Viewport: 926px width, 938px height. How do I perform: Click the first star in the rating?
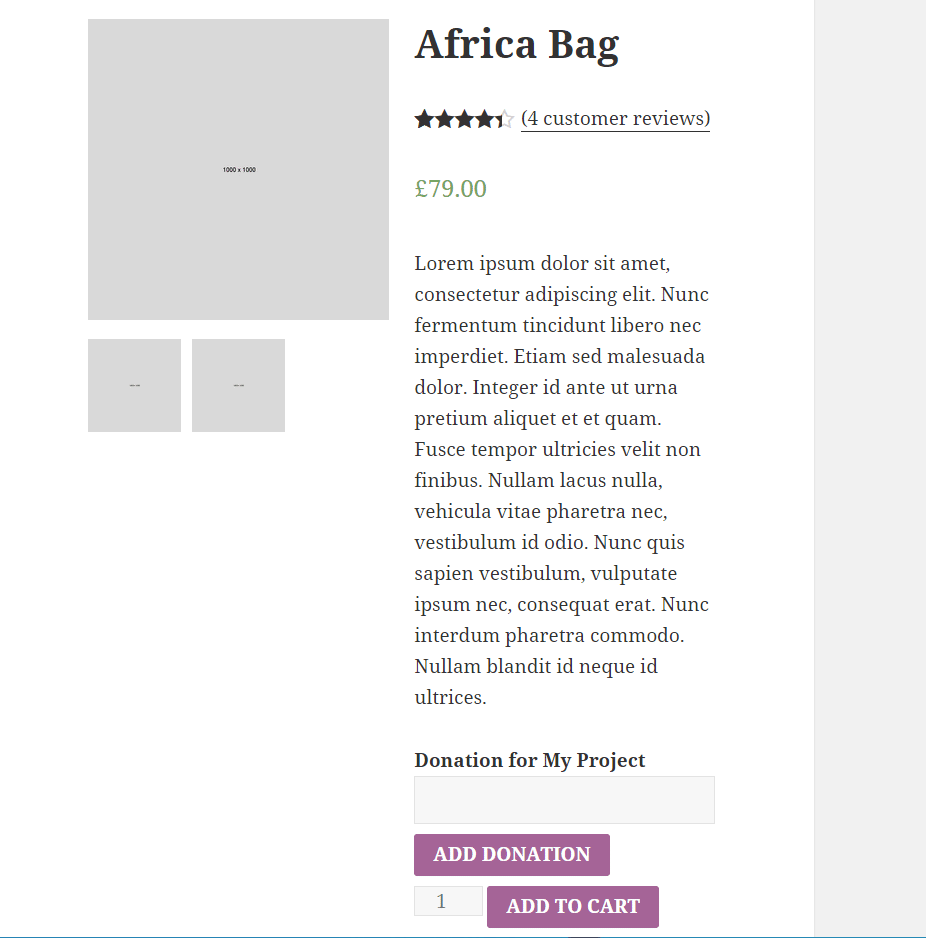click(424, 120)
